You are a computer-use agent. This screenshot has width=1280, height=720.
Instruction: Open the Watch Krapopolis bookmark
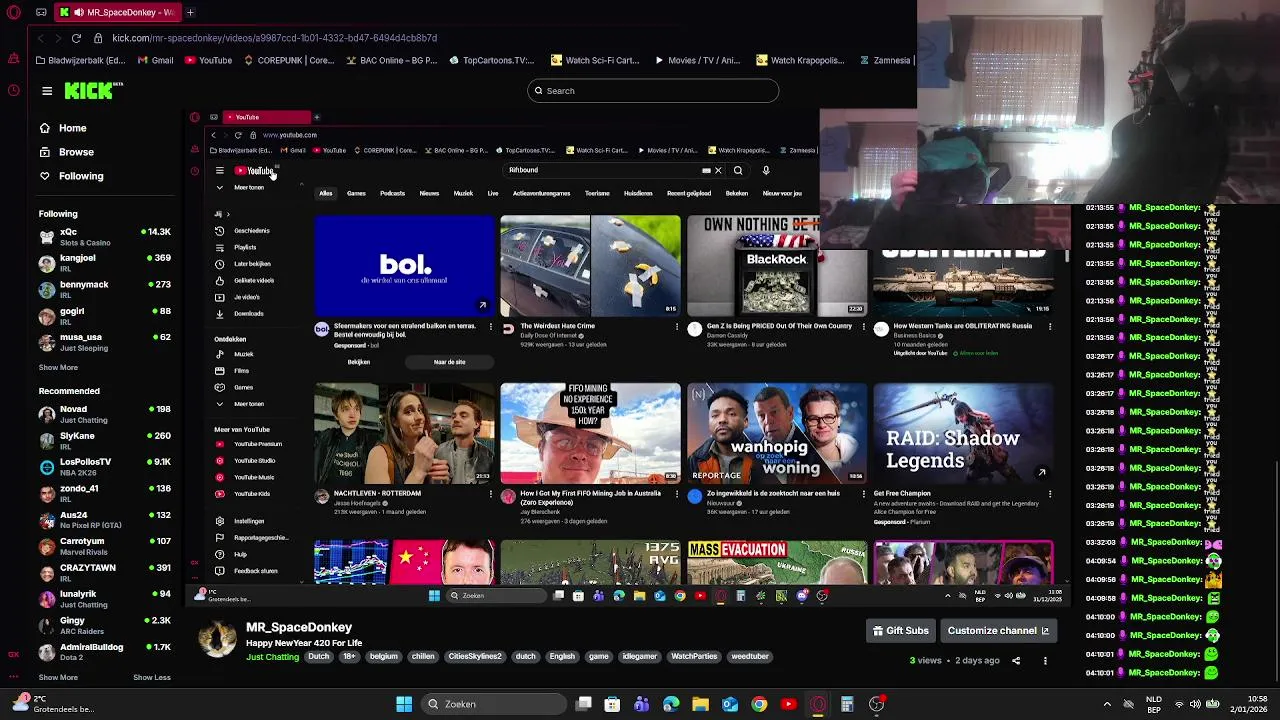tap(800, 60)
